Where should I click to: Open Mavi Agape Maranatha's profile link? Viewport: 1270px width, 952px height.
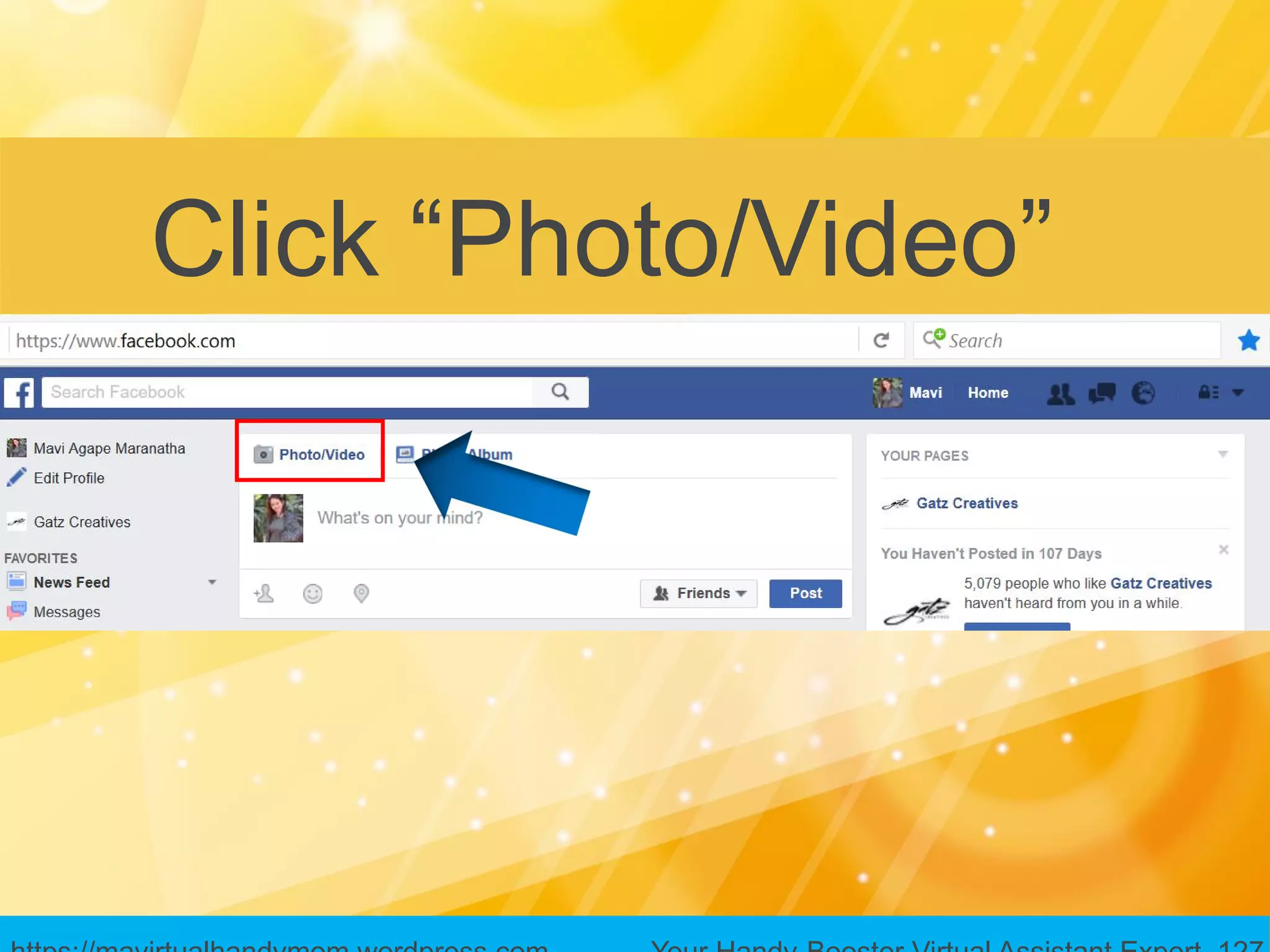[109, 448]
